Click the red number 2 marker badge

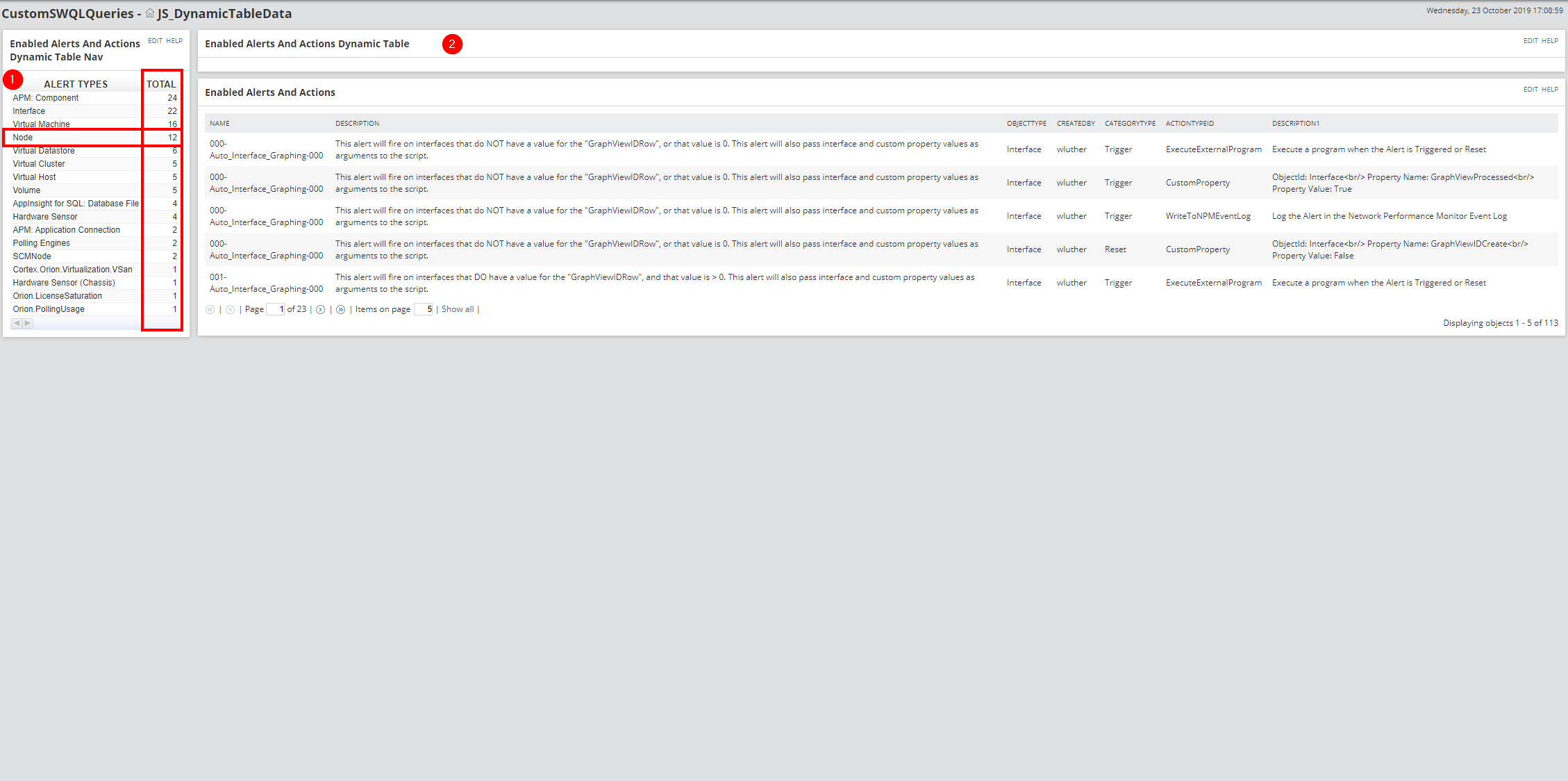(x=452, y=44)
